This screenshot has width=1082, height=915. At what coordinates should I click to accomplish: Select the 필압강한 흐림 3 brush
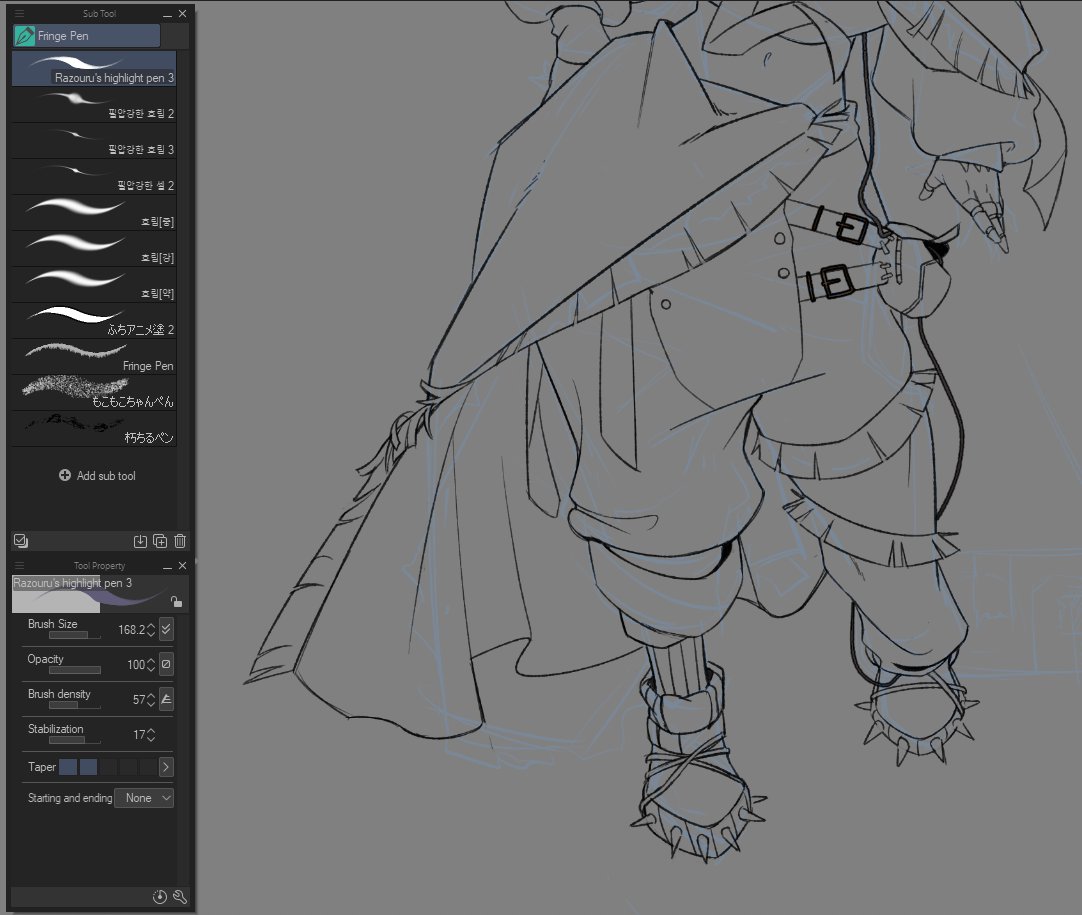94,141
